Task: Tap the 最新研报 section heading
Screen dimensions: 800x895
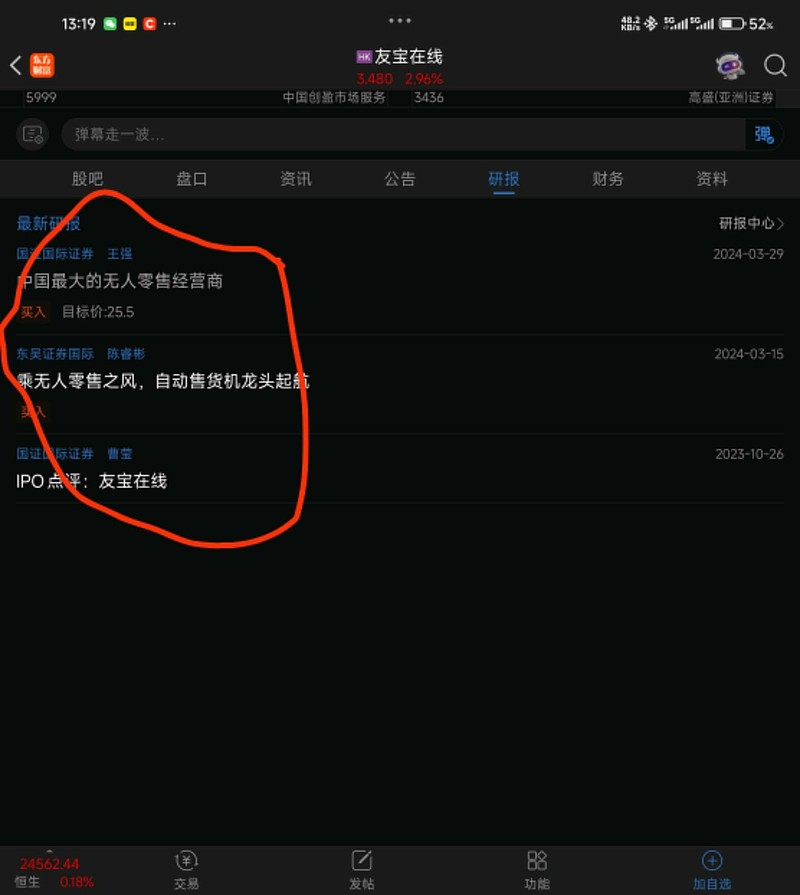Action: tap(49, 223)
